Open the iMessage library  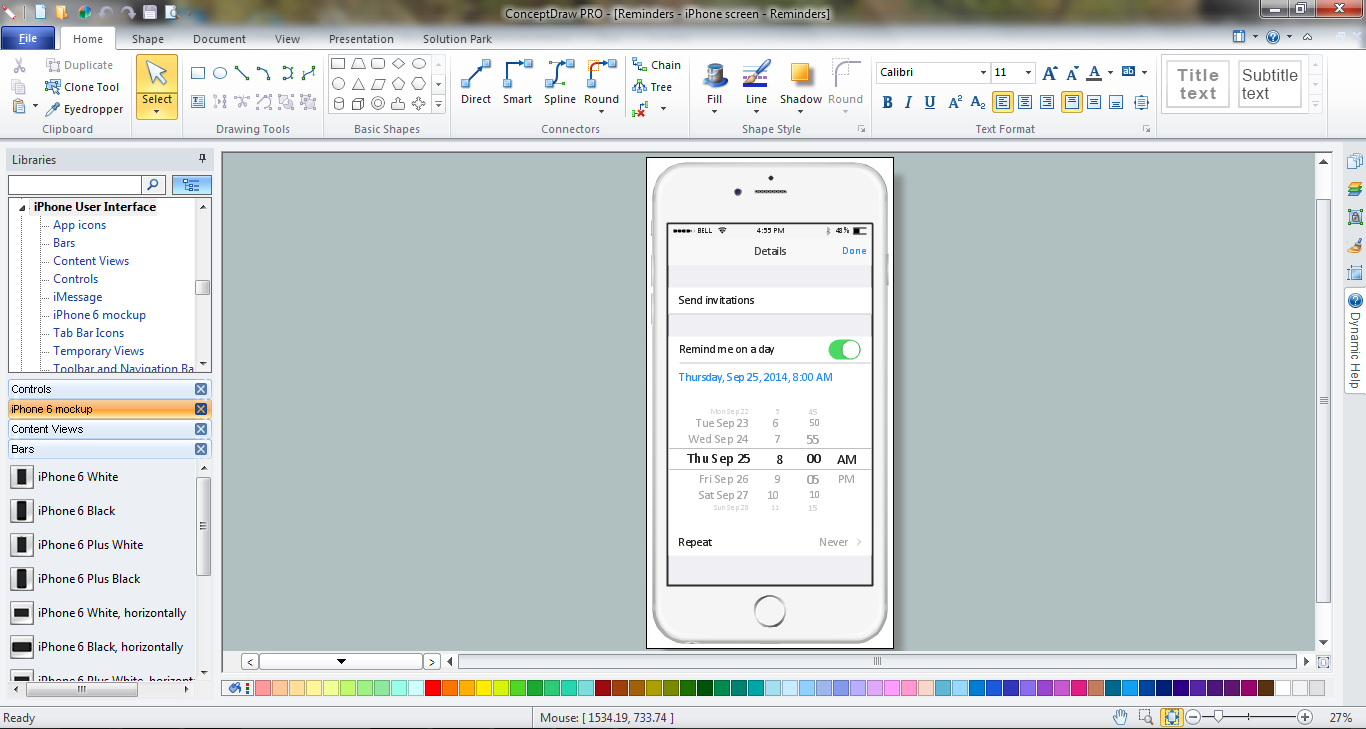click(78, 297)
